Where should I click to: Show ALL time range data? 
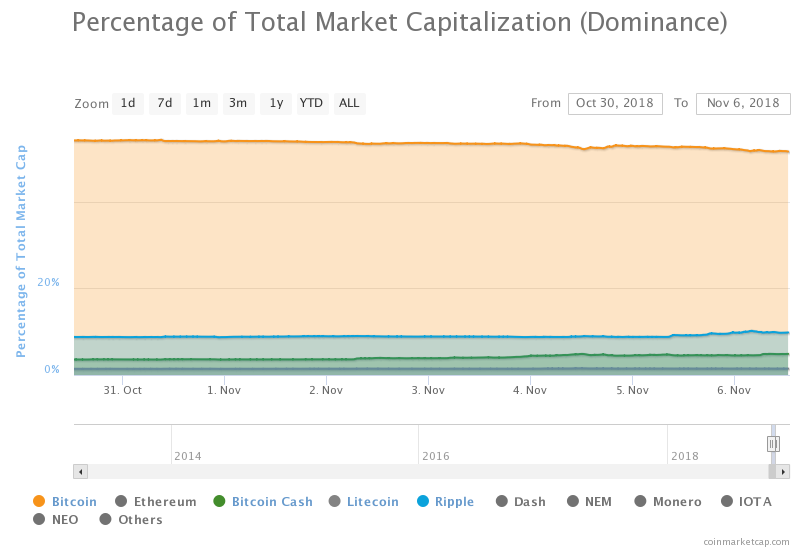[349, 103]
